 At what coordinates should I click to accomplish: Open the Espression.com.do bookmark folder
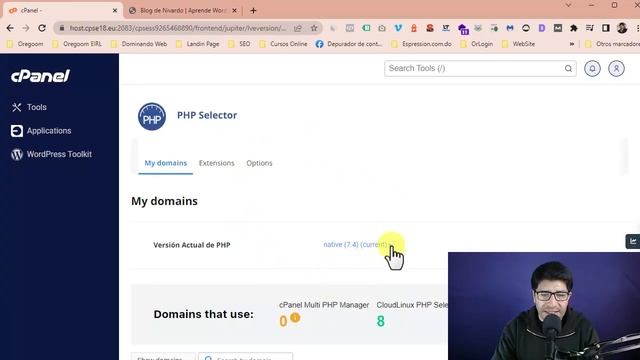pos(421,44)
